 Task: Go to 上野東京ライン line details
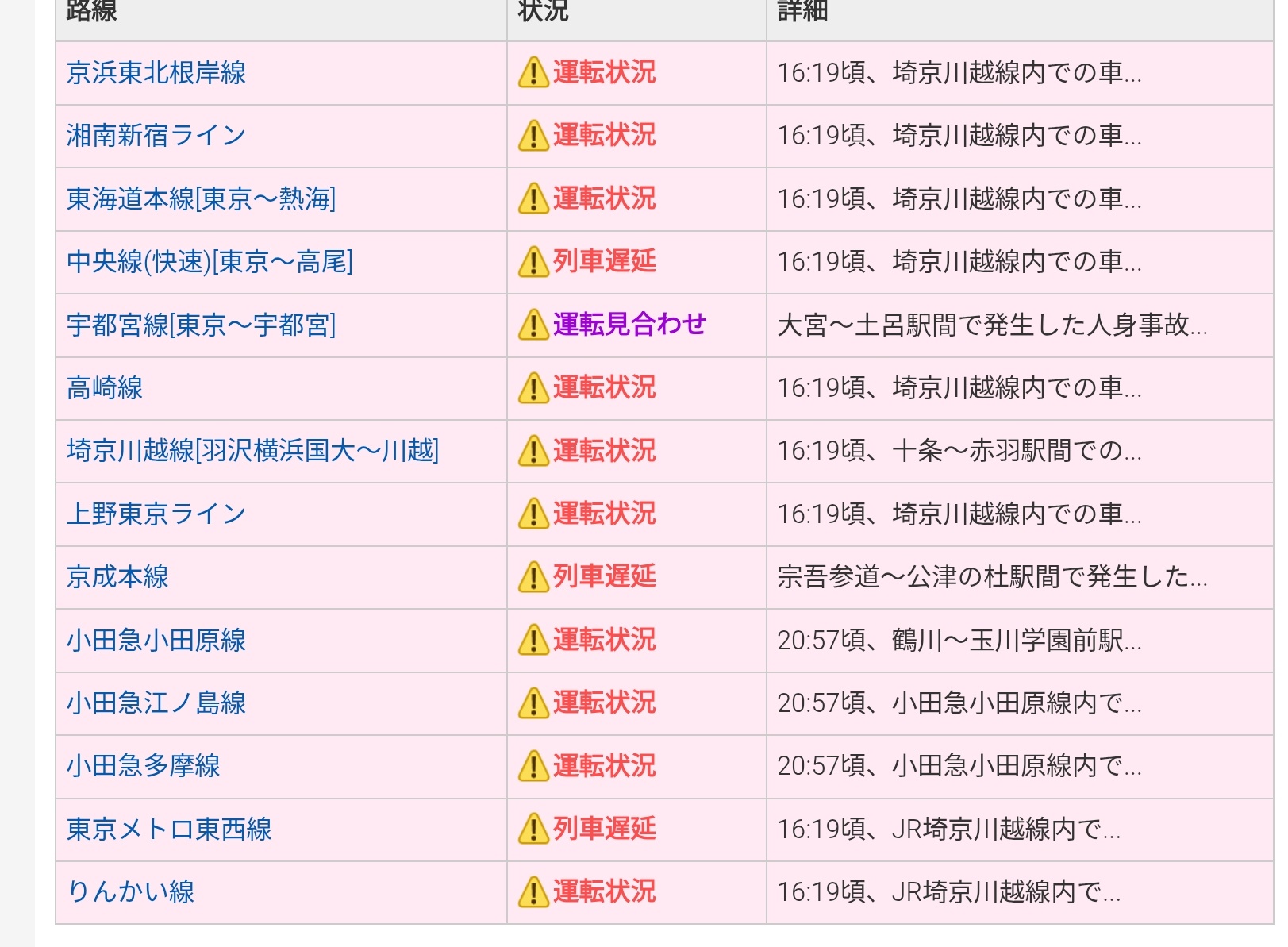tap(156, 514)
